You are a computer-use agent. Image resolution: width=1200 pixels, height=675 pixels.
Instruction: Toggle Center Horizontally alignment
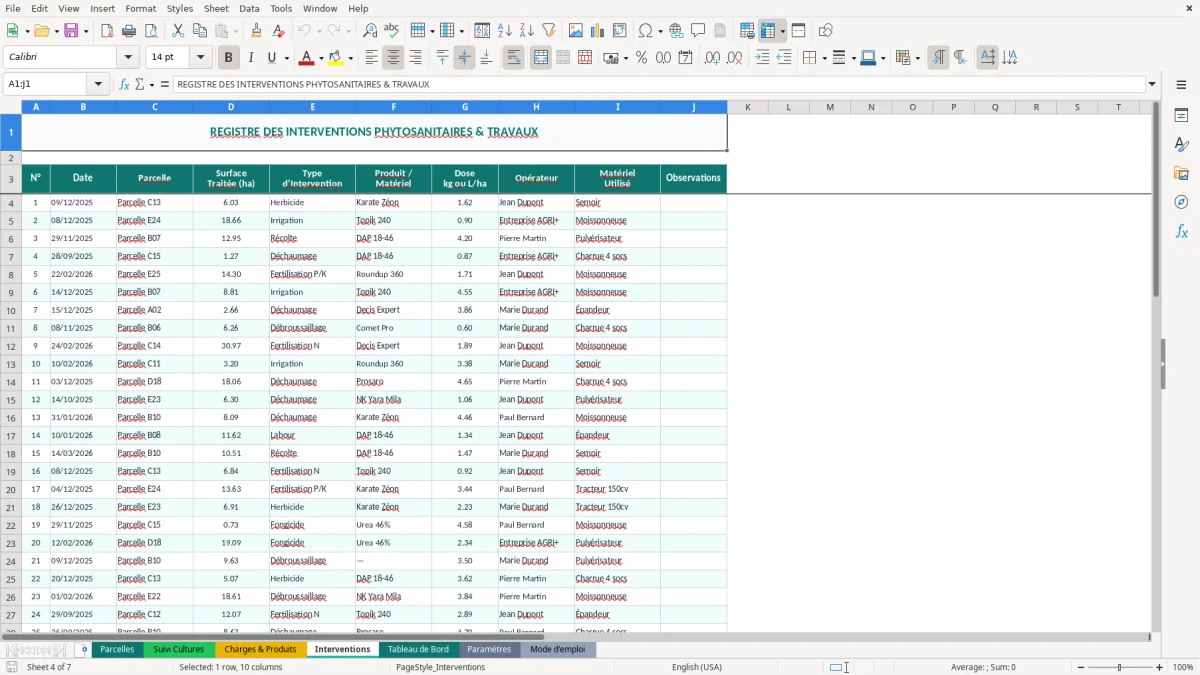(x=393, y=58)
